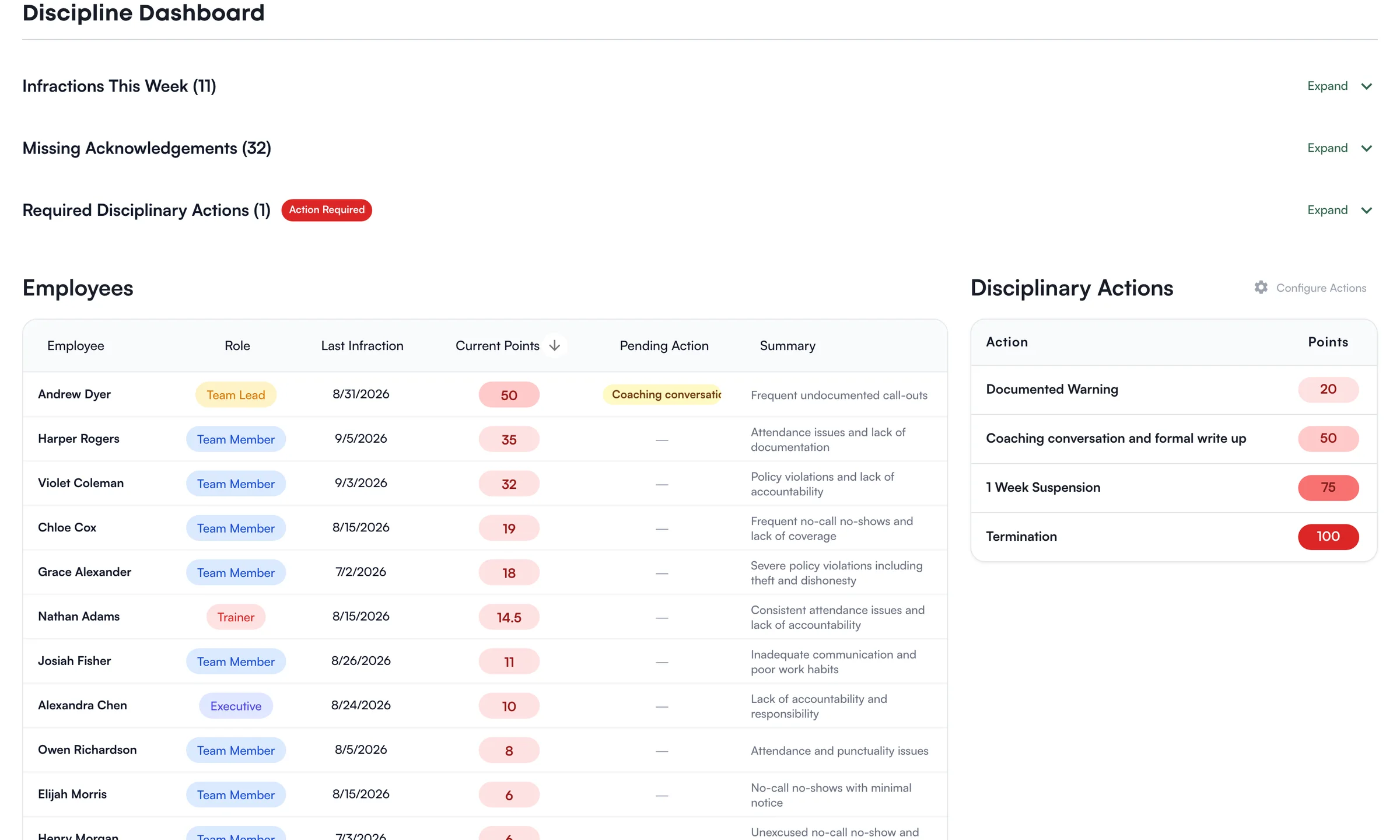Open Chloe Cox employee row
This screenshot has width=1400, height=840.
(485, 528)
